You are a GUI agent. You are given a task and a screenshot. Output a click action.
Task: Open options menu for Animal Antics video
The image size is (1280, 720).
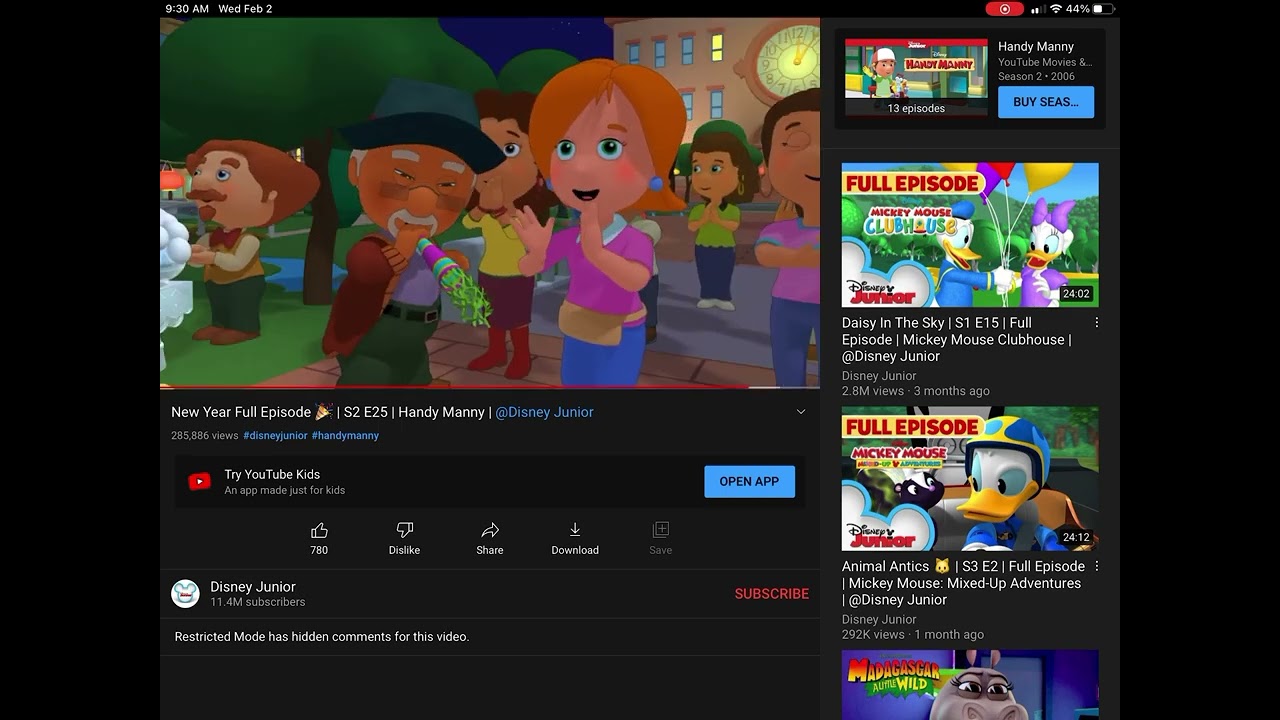(x=1097, y=566)
